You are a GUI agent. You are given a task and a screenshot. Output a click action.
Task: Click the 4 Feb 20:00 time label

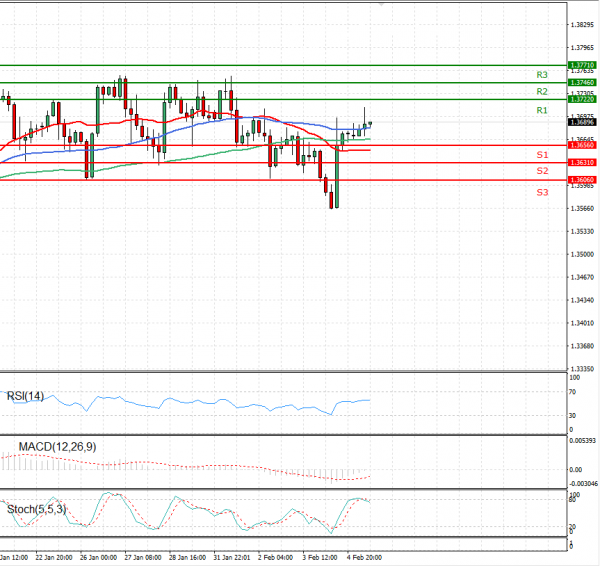pos(364,558)
